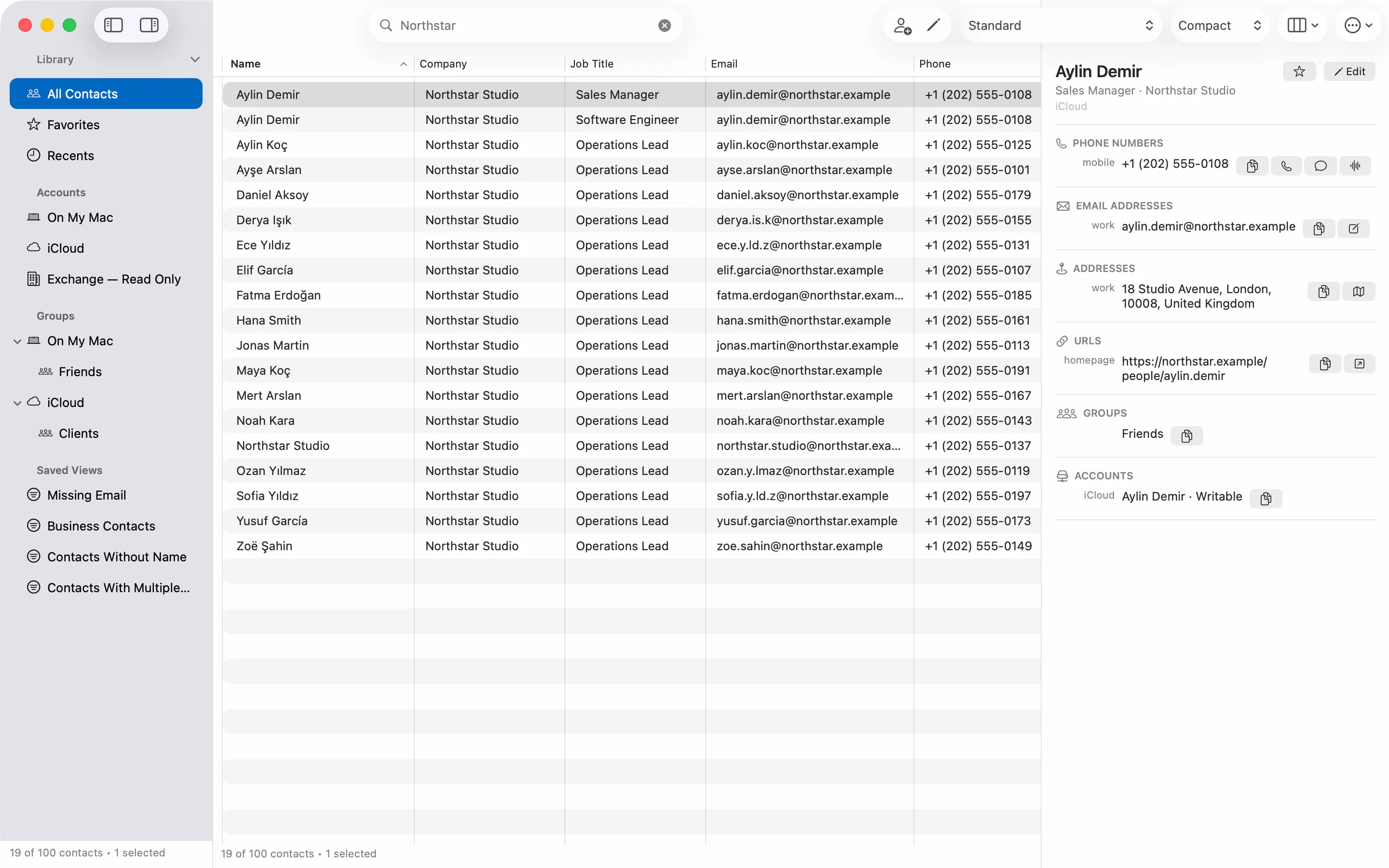Toggle the right detail panel visibility

pos(149,25)
